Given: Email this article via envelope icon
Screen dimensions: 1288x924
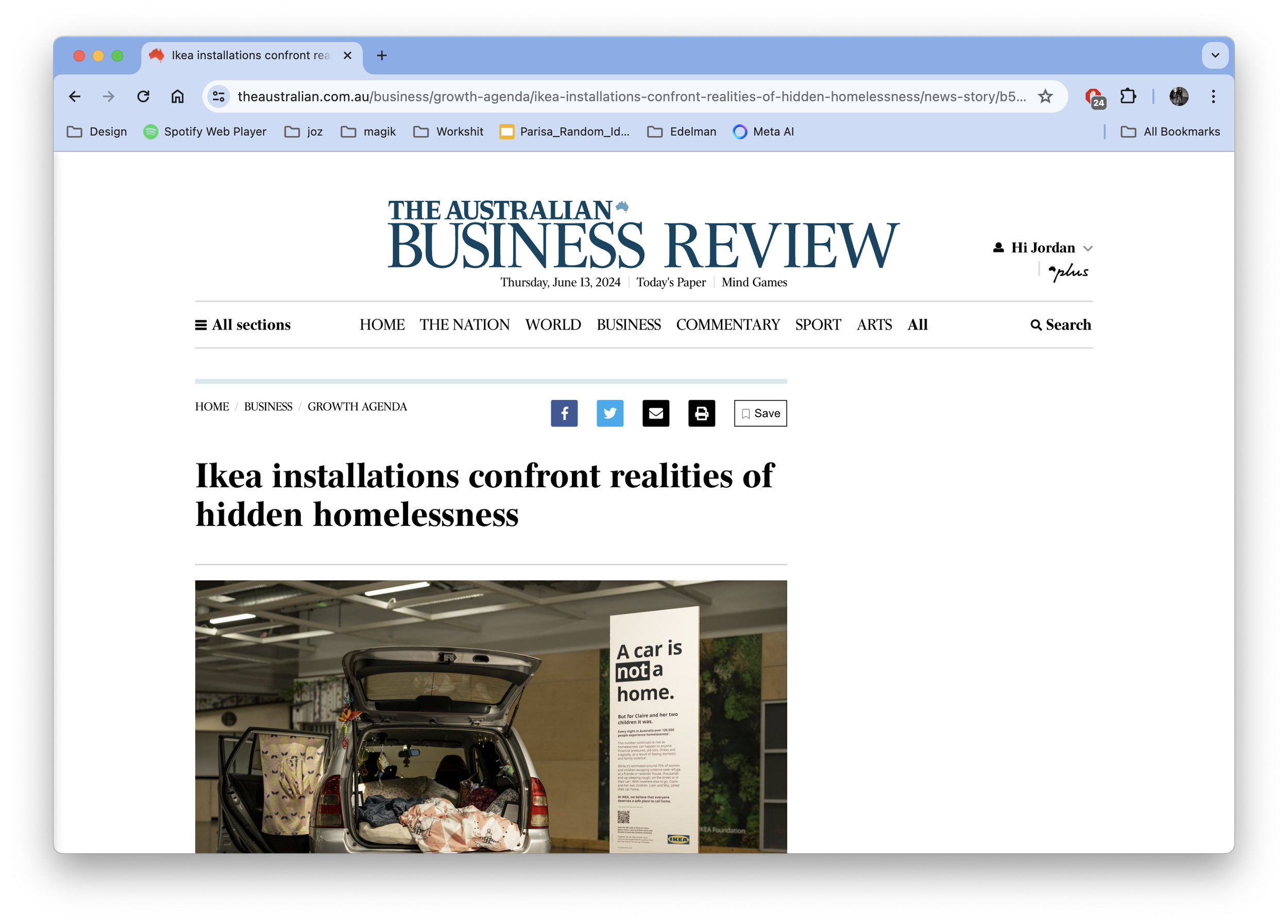Looking at the screenshot, I should [x=656, y=413].
